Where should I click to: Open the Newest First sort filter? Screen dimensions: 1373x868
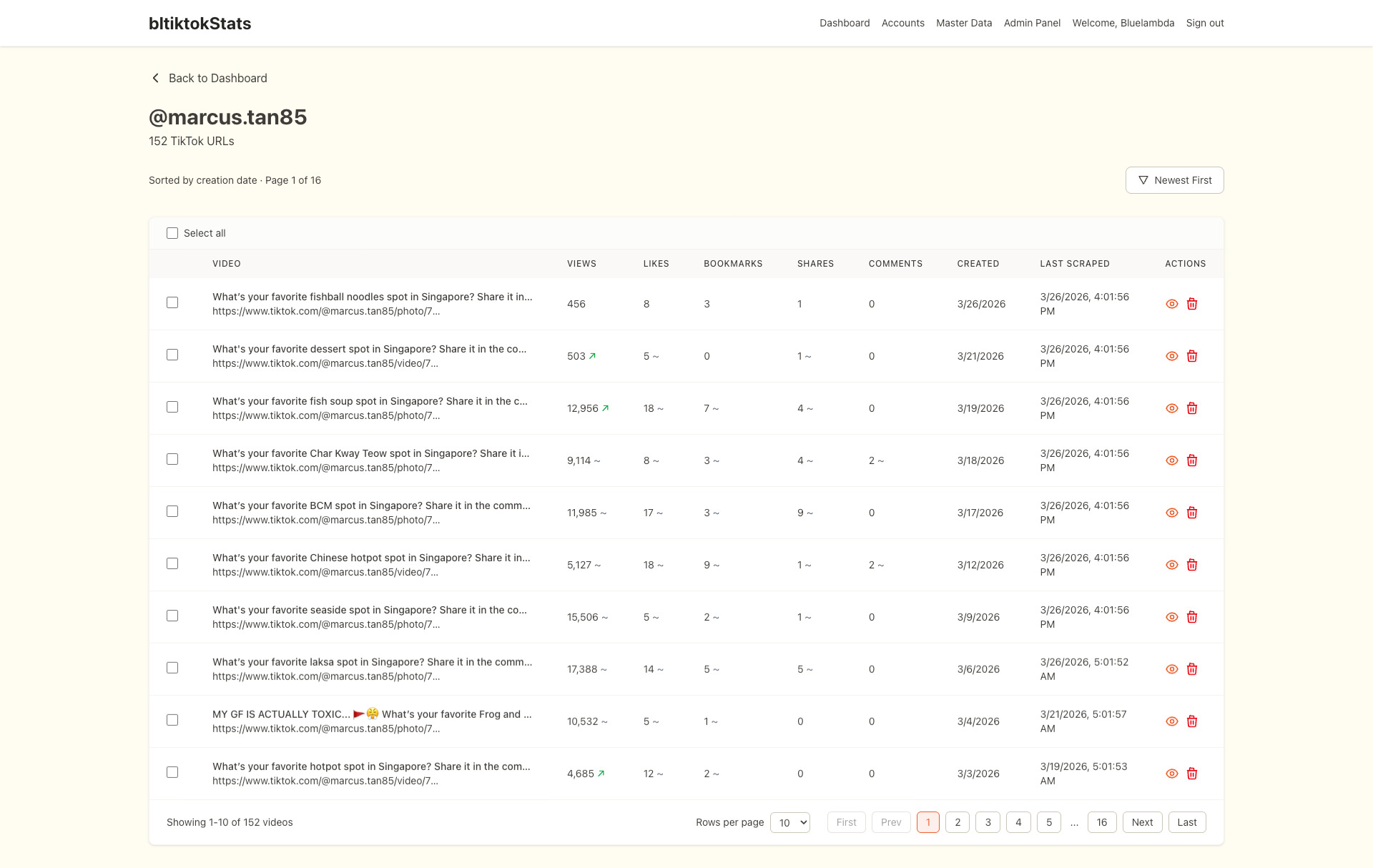click(1174, 180)
